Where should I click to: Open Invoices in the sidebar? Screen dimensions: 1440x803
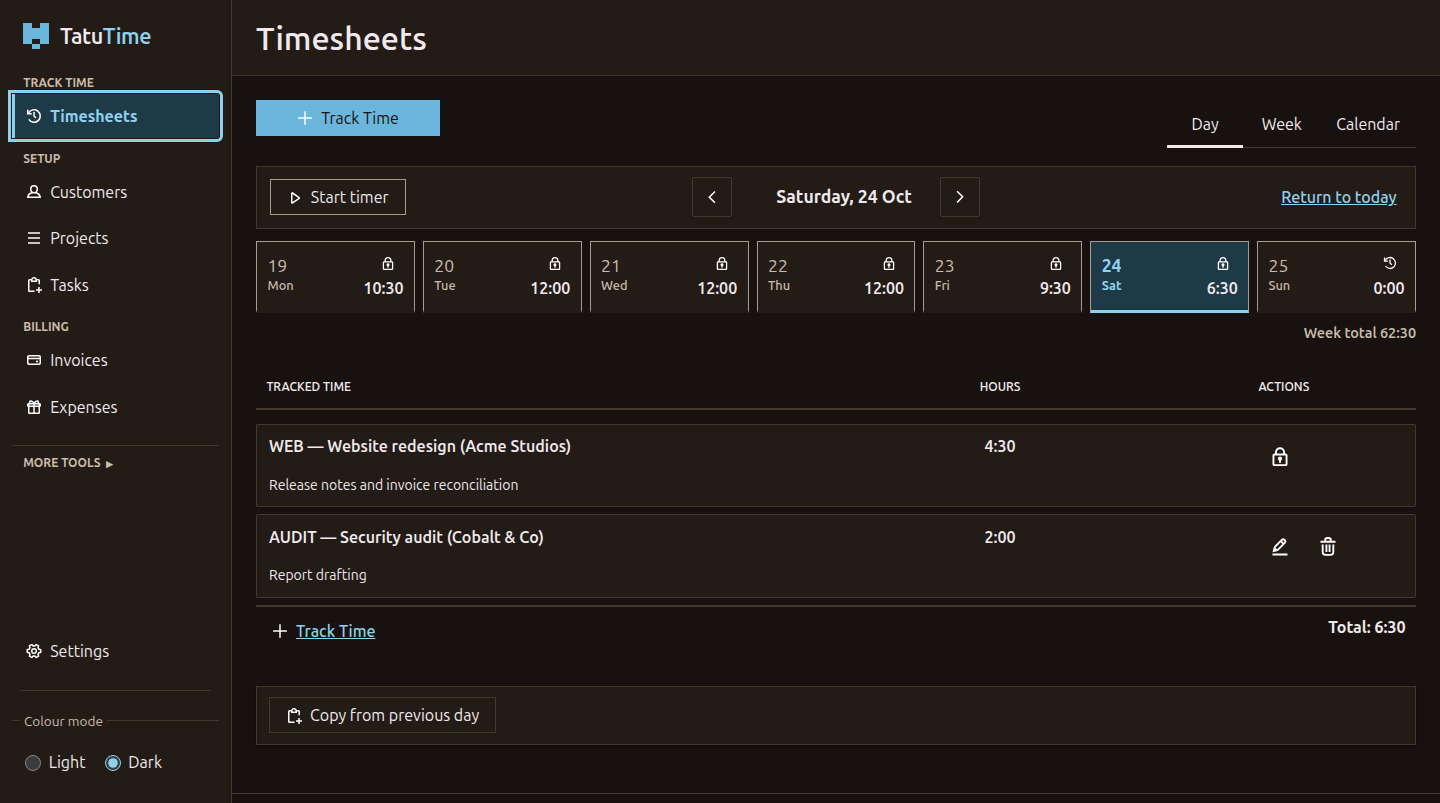[116, 360]
